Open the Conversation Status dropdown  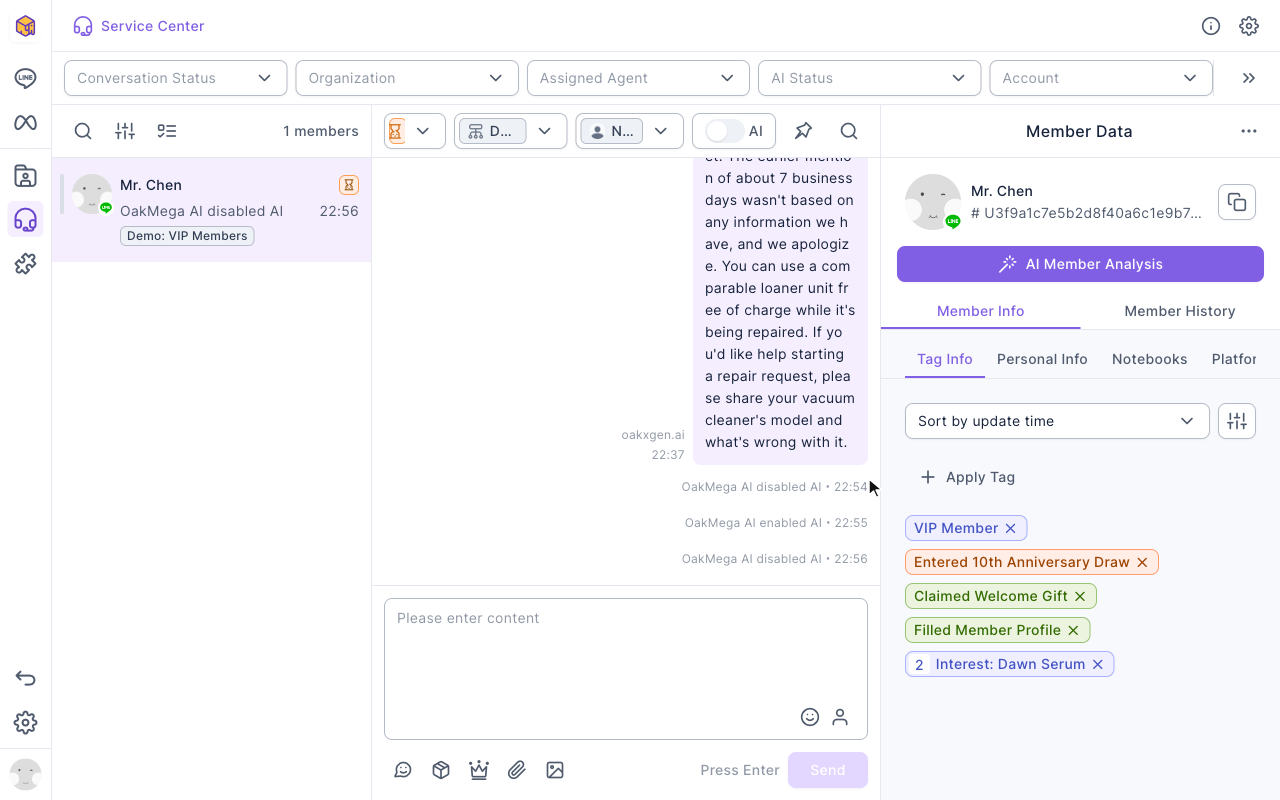click(176, 78)
